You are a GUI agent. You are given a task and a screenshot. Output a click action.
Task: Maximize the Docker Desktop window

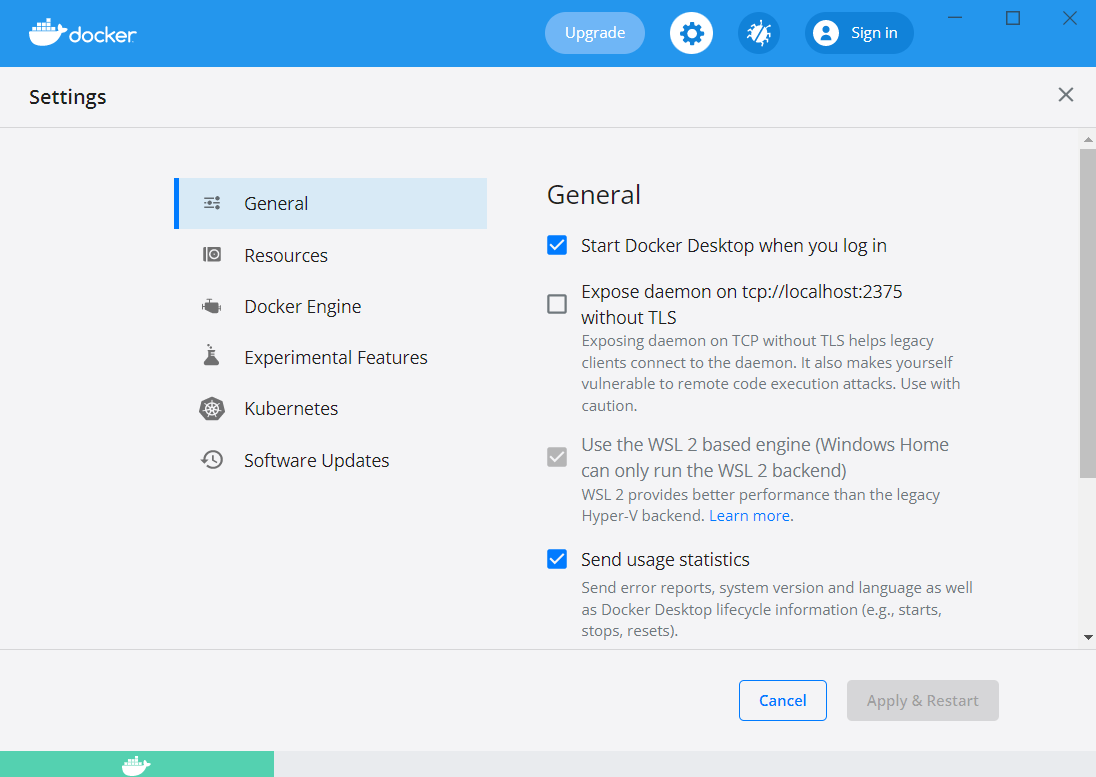[1013, 18]
